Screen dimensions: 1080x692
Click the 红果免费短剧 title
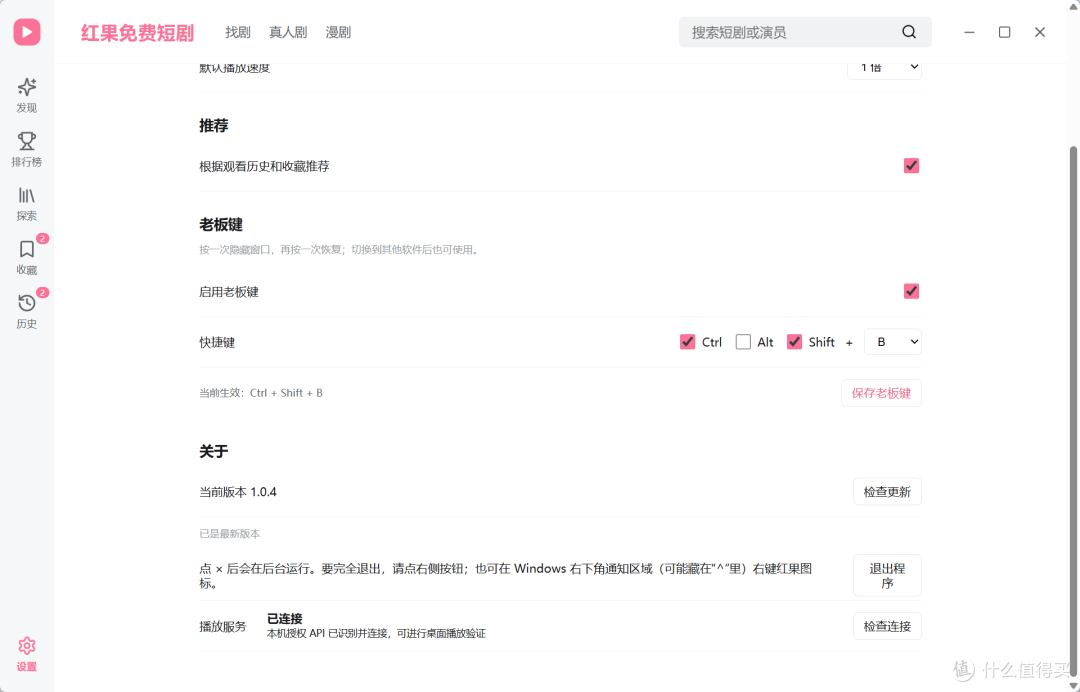point(138,33)
